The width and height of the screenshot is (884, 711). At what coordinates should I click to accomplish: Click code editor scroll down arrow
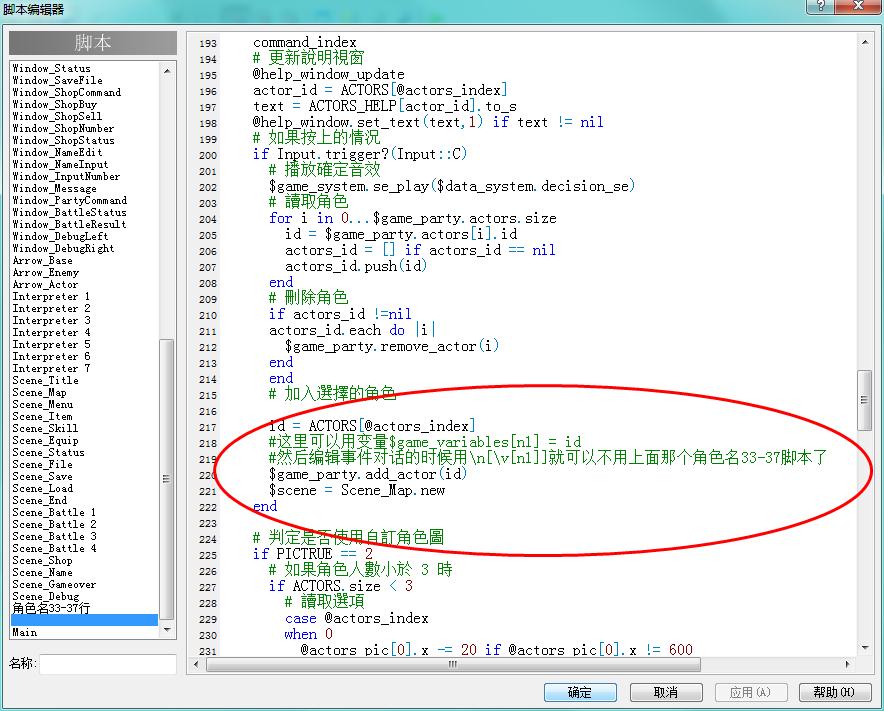click(865, 648)
